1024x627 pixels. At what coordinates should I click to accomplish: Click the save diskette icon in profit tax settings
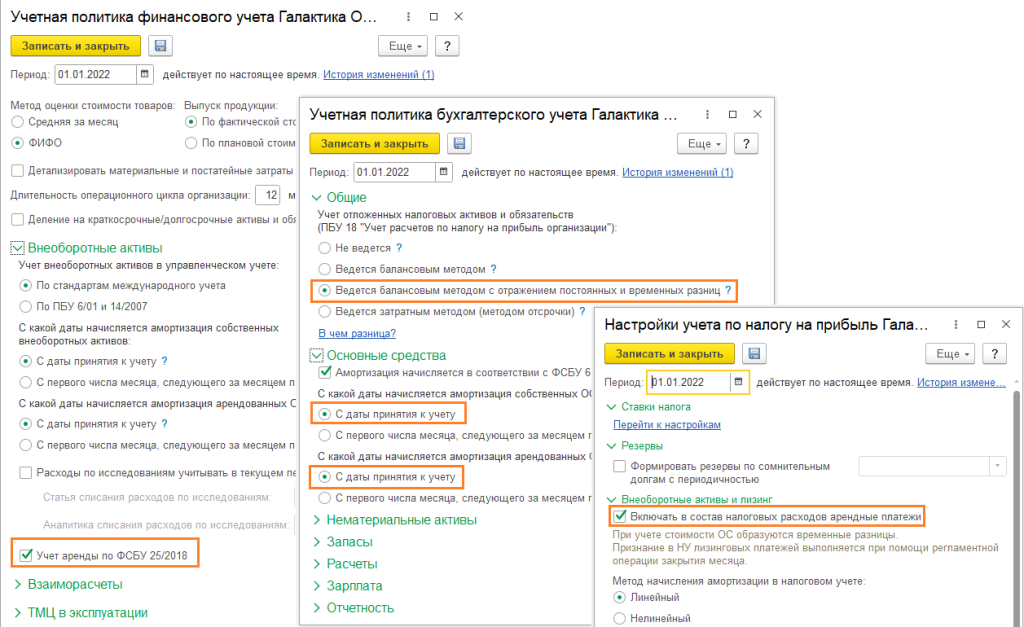click(755, 354)
